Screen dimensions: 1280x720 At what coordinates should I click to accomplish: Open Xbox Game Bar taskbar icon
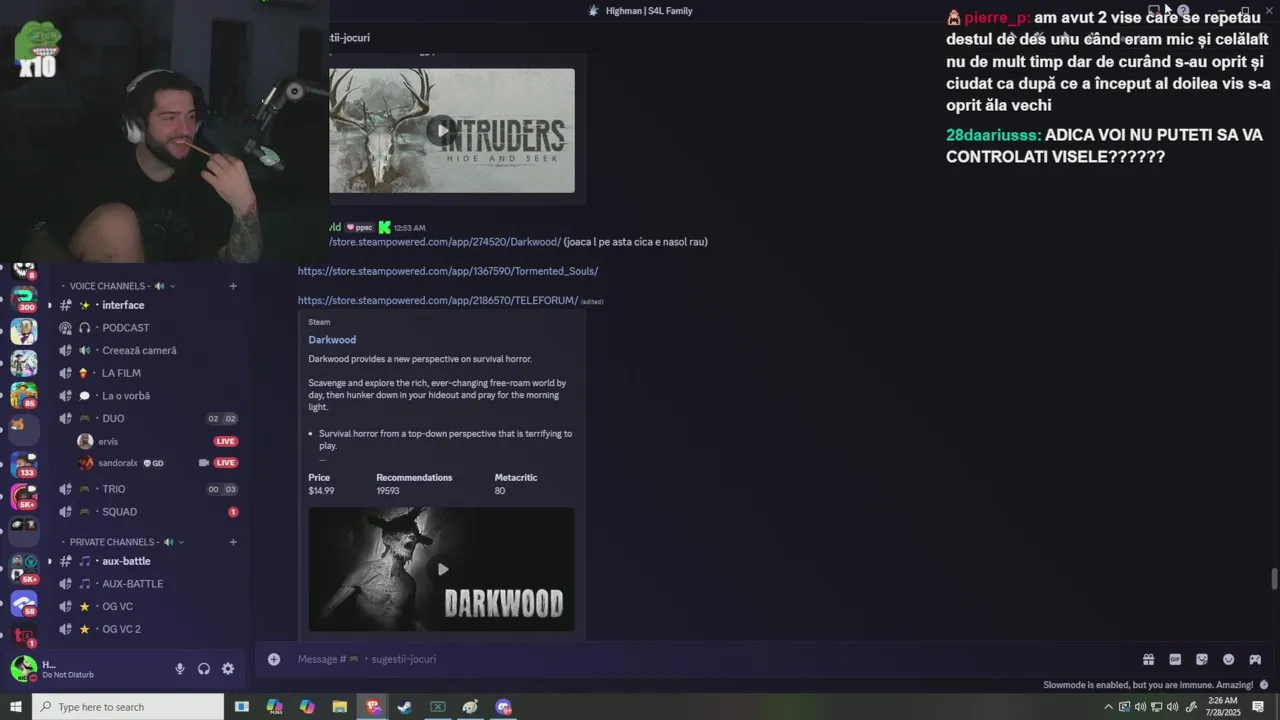pos(438,707)
